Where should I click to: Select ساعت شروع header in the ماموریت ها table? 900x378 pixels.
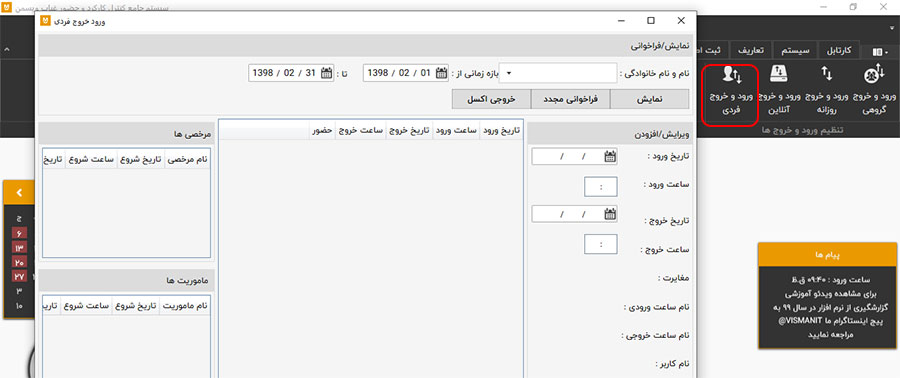(x=87, y=306)
